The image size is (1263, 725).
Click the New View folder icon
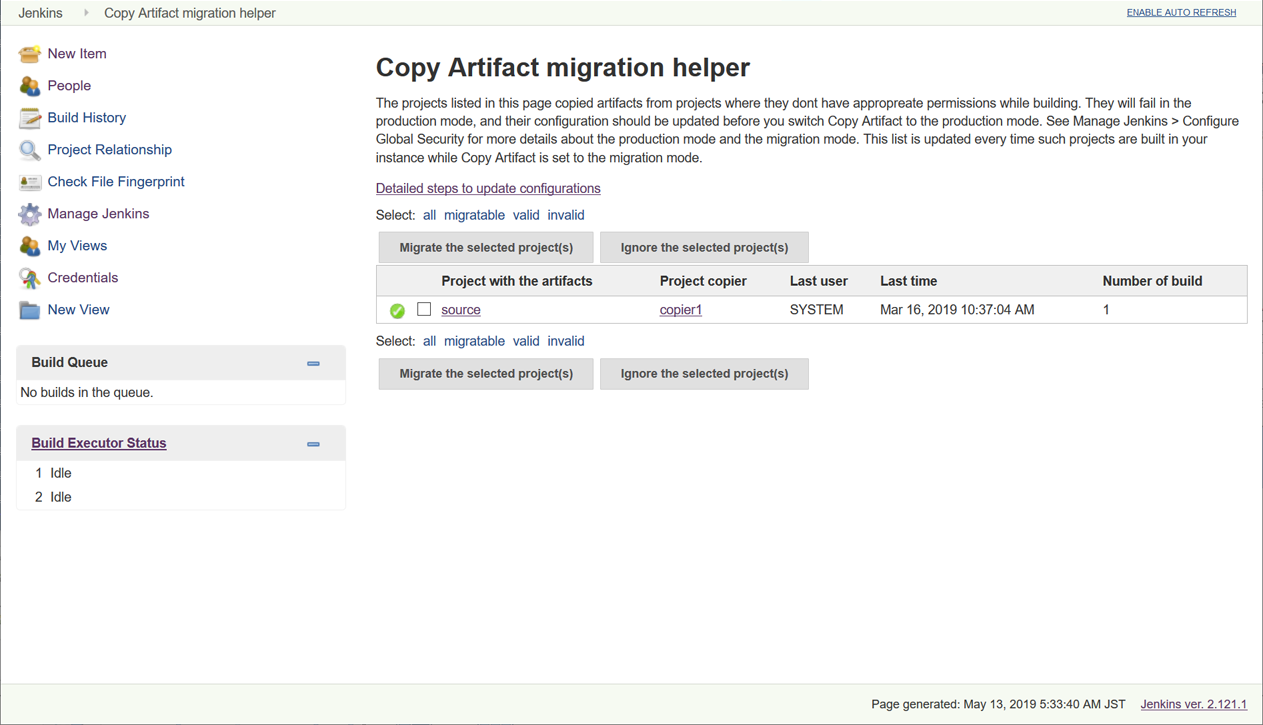pyautogui.click(x=29, y=310)
